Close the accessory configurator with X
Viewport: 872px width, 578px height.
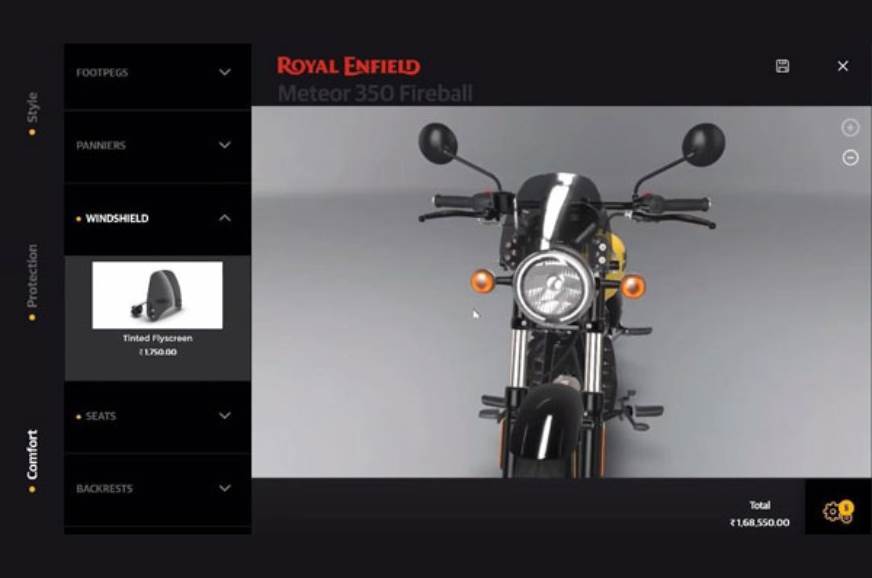pos(842,66)
